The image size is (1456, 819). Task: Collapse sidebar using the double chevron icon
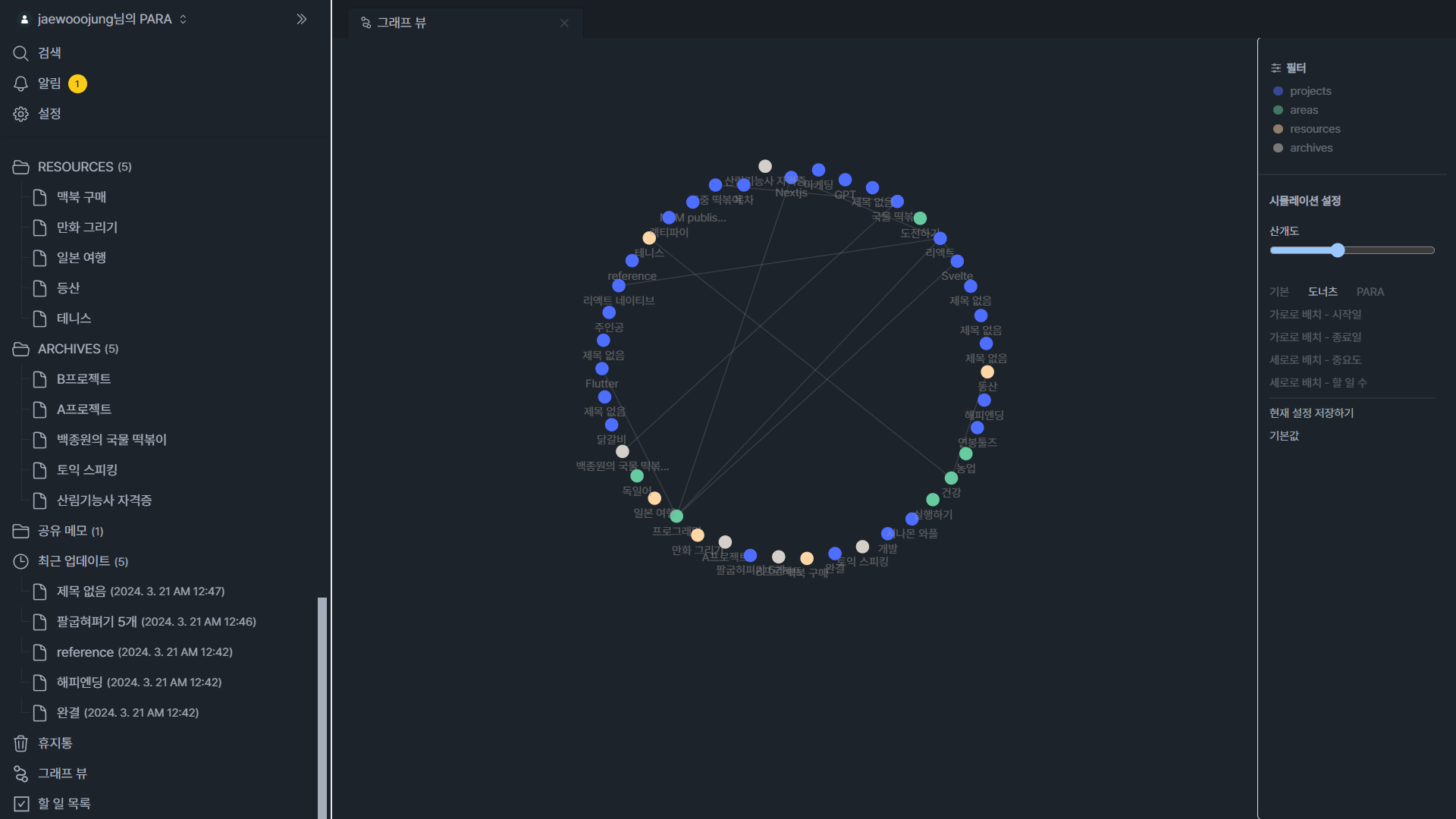pos(302,19)
